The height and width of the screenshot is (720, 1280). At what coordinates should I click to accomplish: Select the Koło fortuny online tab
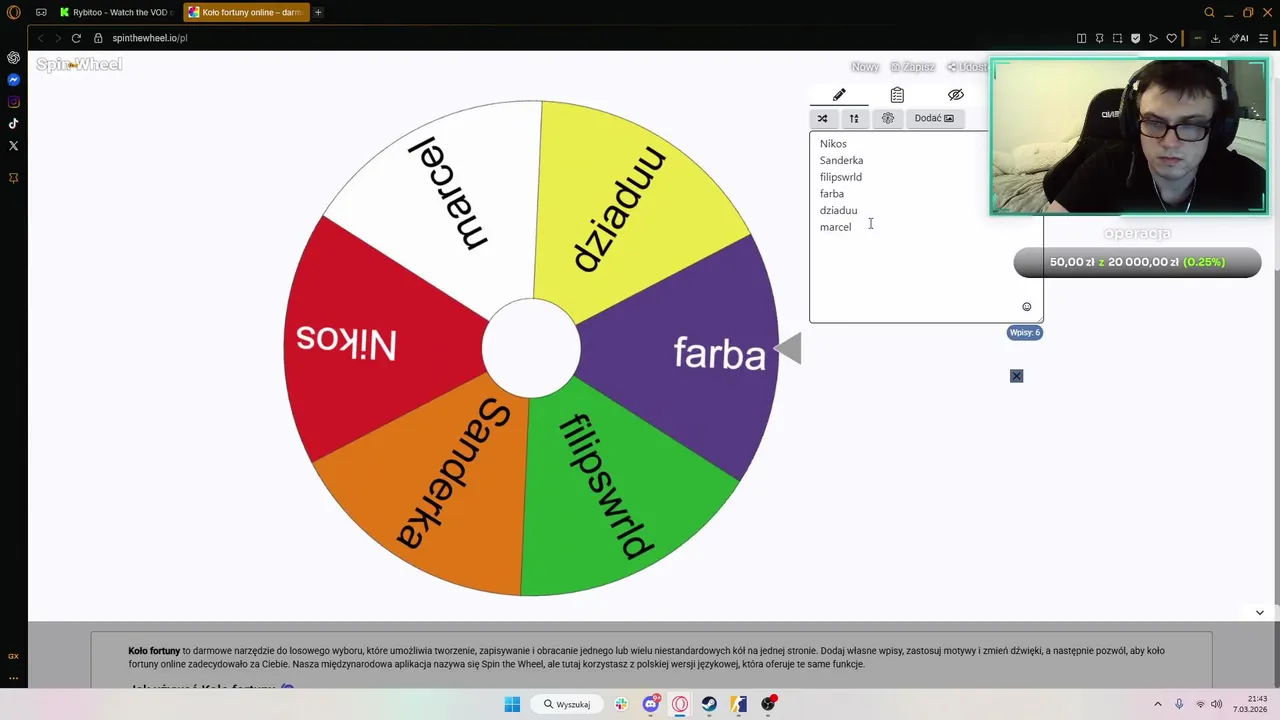(245, 13)
